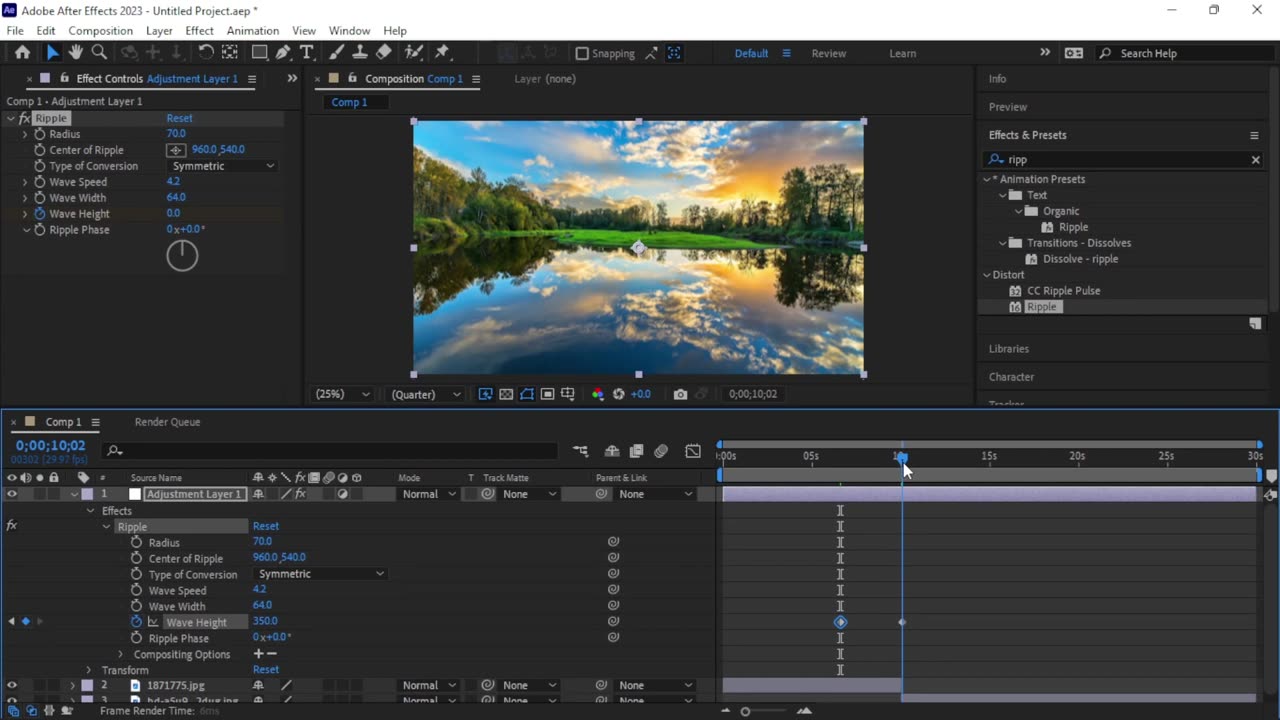1280x720 pixels.
Task: Select the Roto Brush tool
Action: pos(413,53)
